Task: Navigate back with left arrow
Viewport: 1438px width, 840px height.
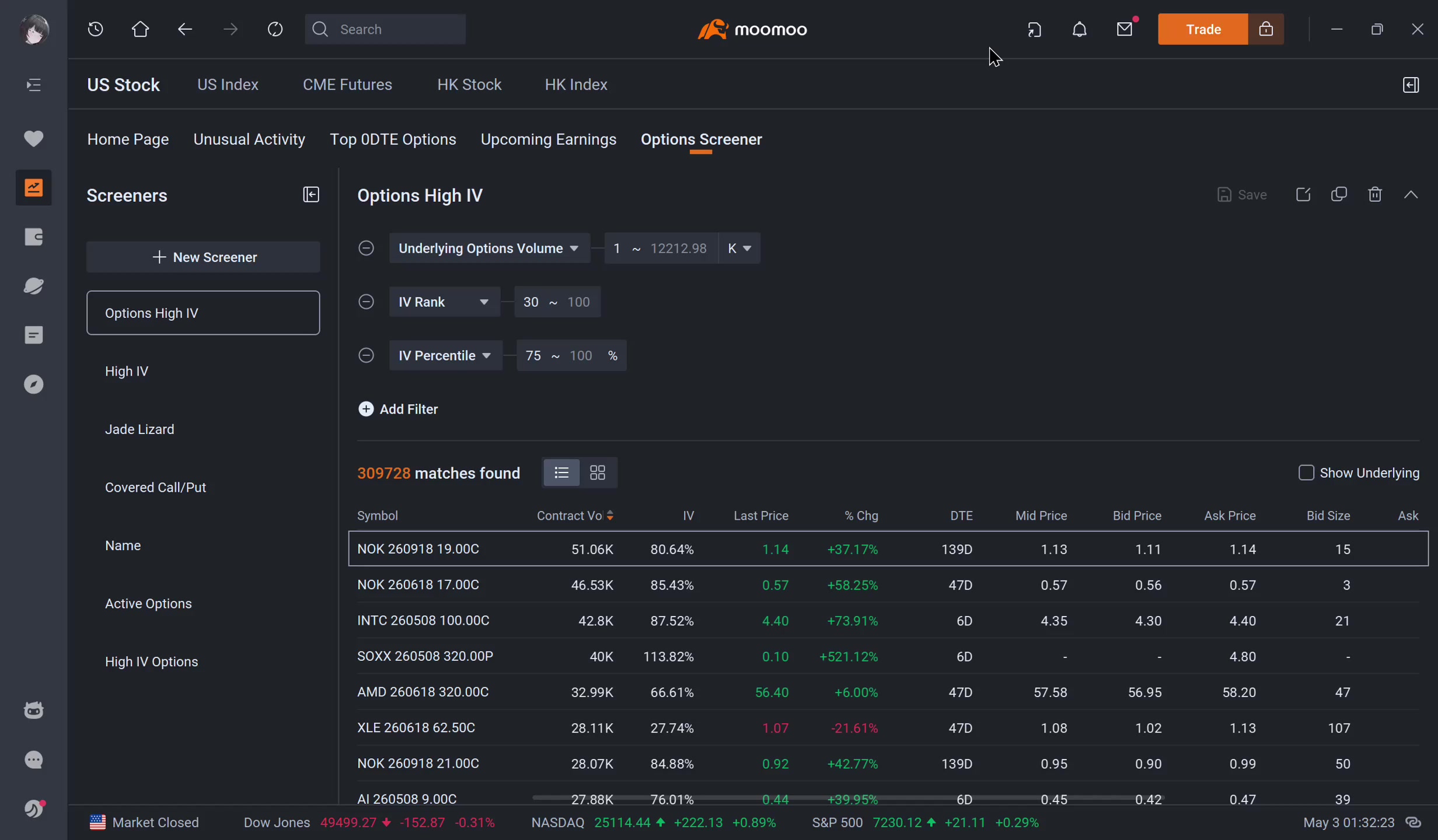Action: pyautogui.click(x=185, y=29)
